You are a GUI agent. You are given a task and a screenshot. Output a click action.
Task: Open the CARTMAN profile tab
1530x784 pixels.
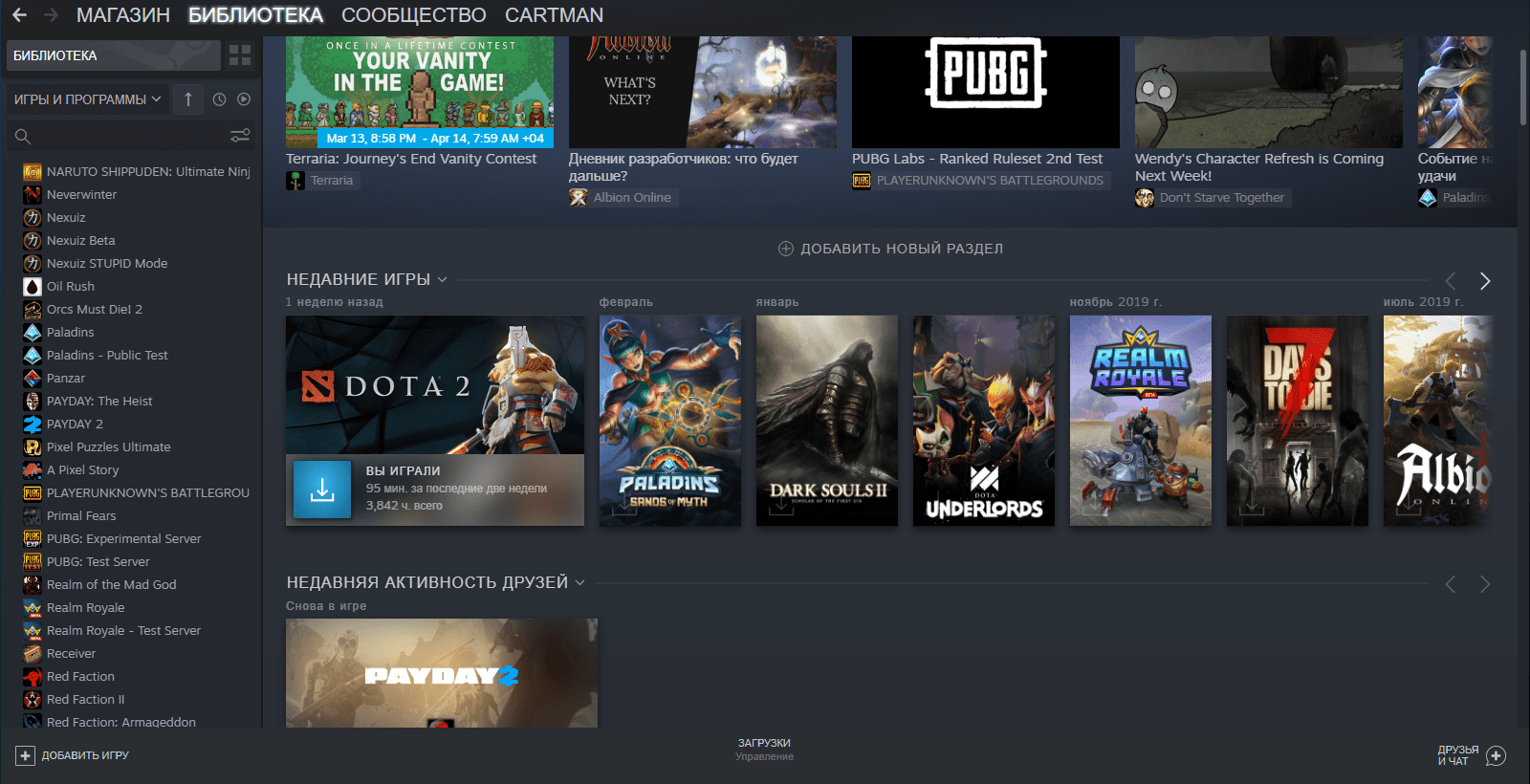554,15
